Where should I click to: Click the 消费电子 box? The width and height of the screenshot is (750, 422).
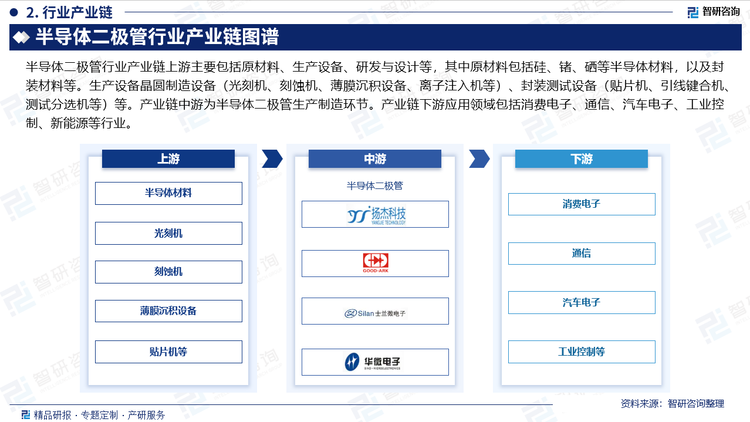pos(582,204)
